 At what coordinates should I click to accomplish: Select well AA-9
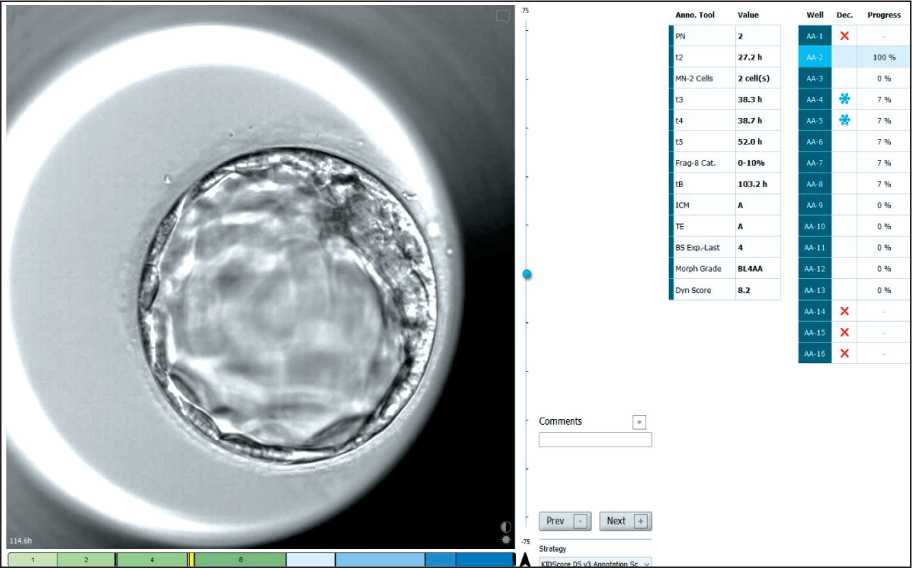814,205
